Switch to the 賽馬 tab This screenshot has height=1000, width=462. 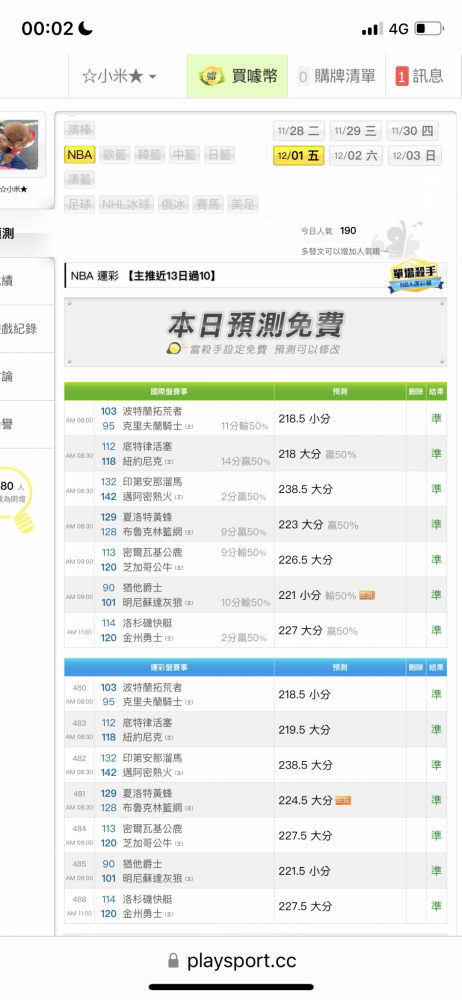(x=208, y=204)
